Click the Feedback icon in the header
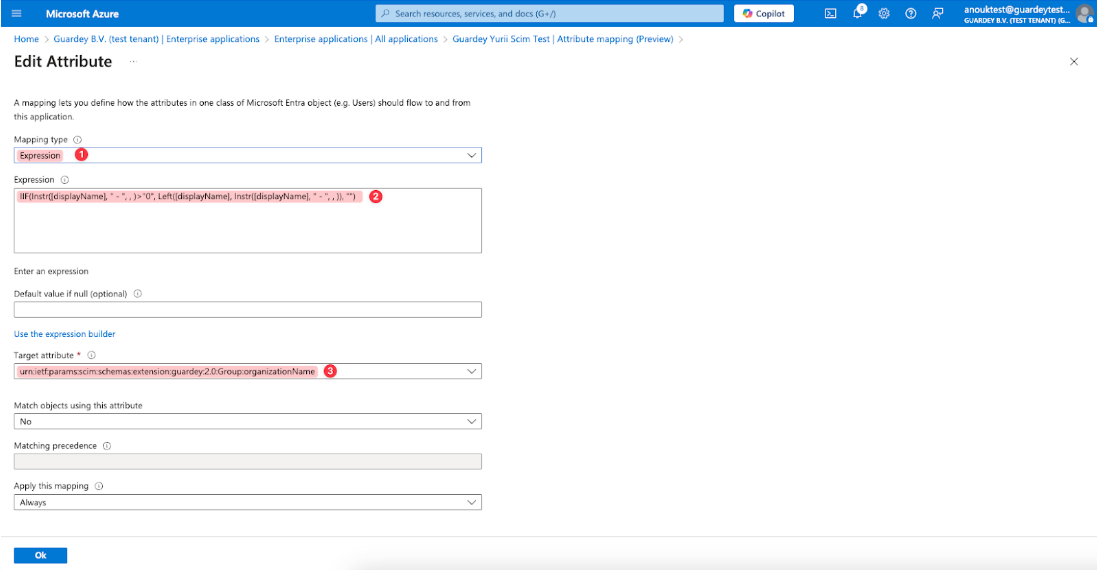This screenshot has height=570, width=1097. (x=937, y=13)
